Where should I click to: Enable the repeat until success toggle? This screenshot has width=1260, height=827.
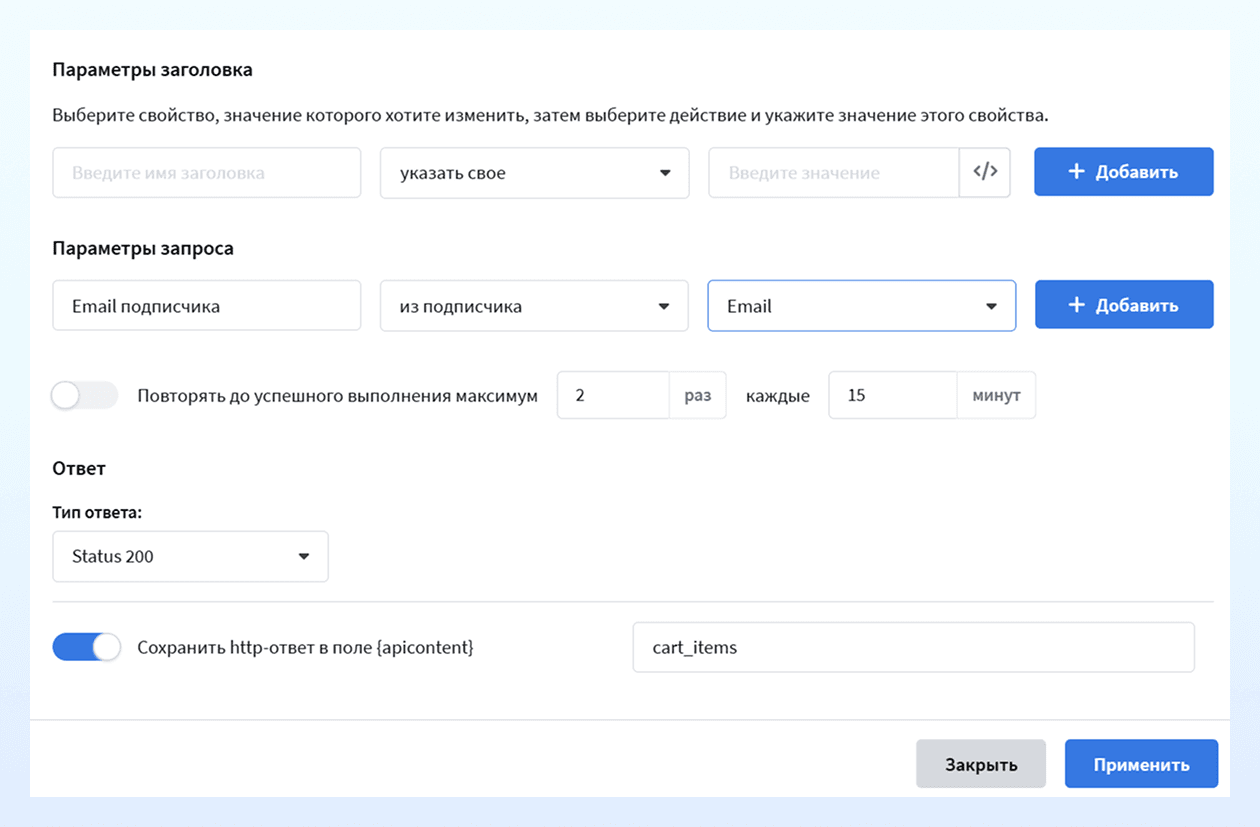pos(85,396)
